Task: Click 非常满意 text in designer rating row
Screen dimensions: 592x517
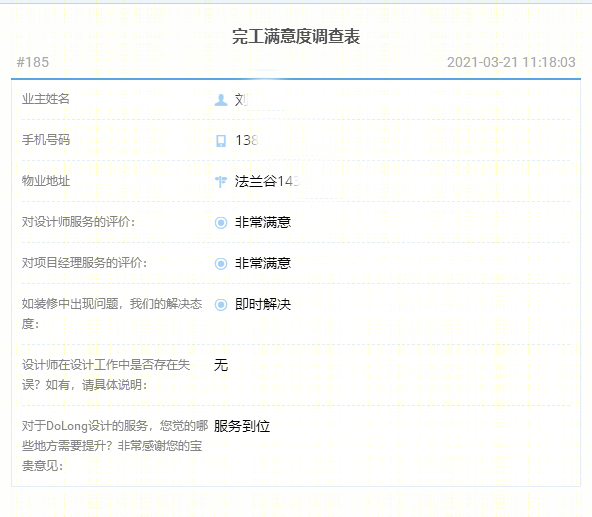Action: pos(263,222)
